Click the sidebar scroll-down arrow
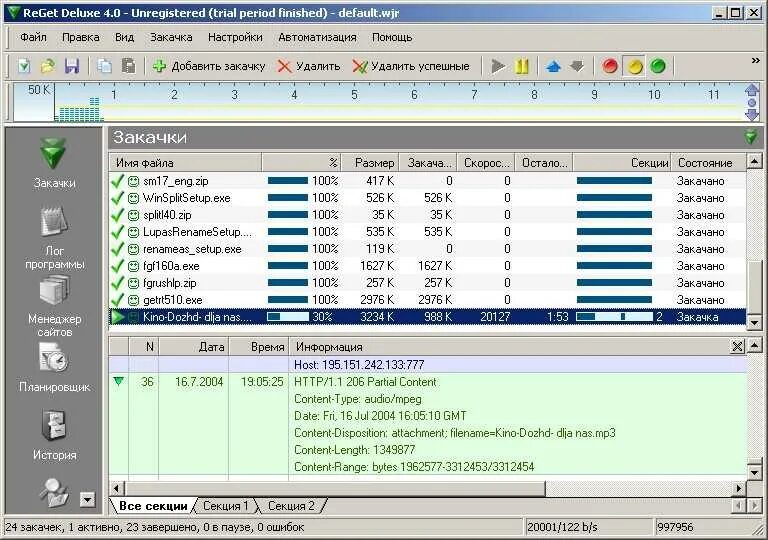This screenshot has height=540, width=768. [x=87, y=500]
